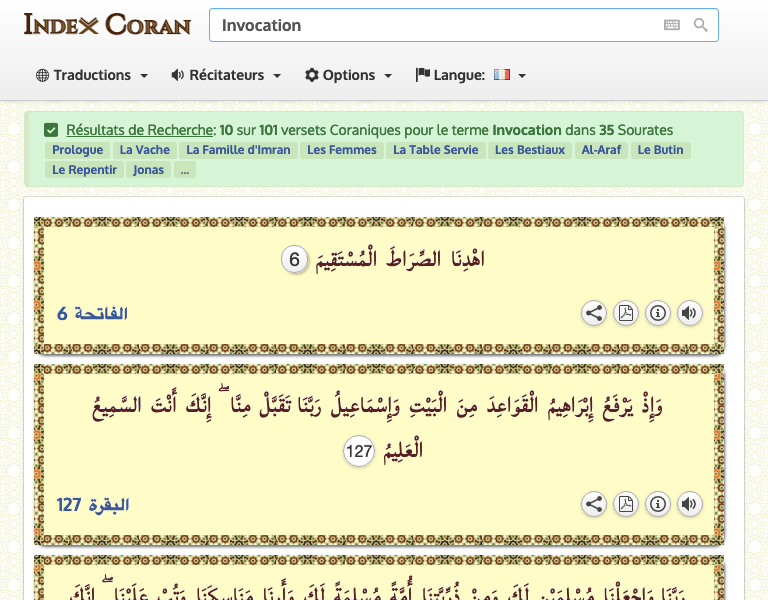
Task: View info for Al-Baqara verse 127
Action: click(x=658, y=504)
